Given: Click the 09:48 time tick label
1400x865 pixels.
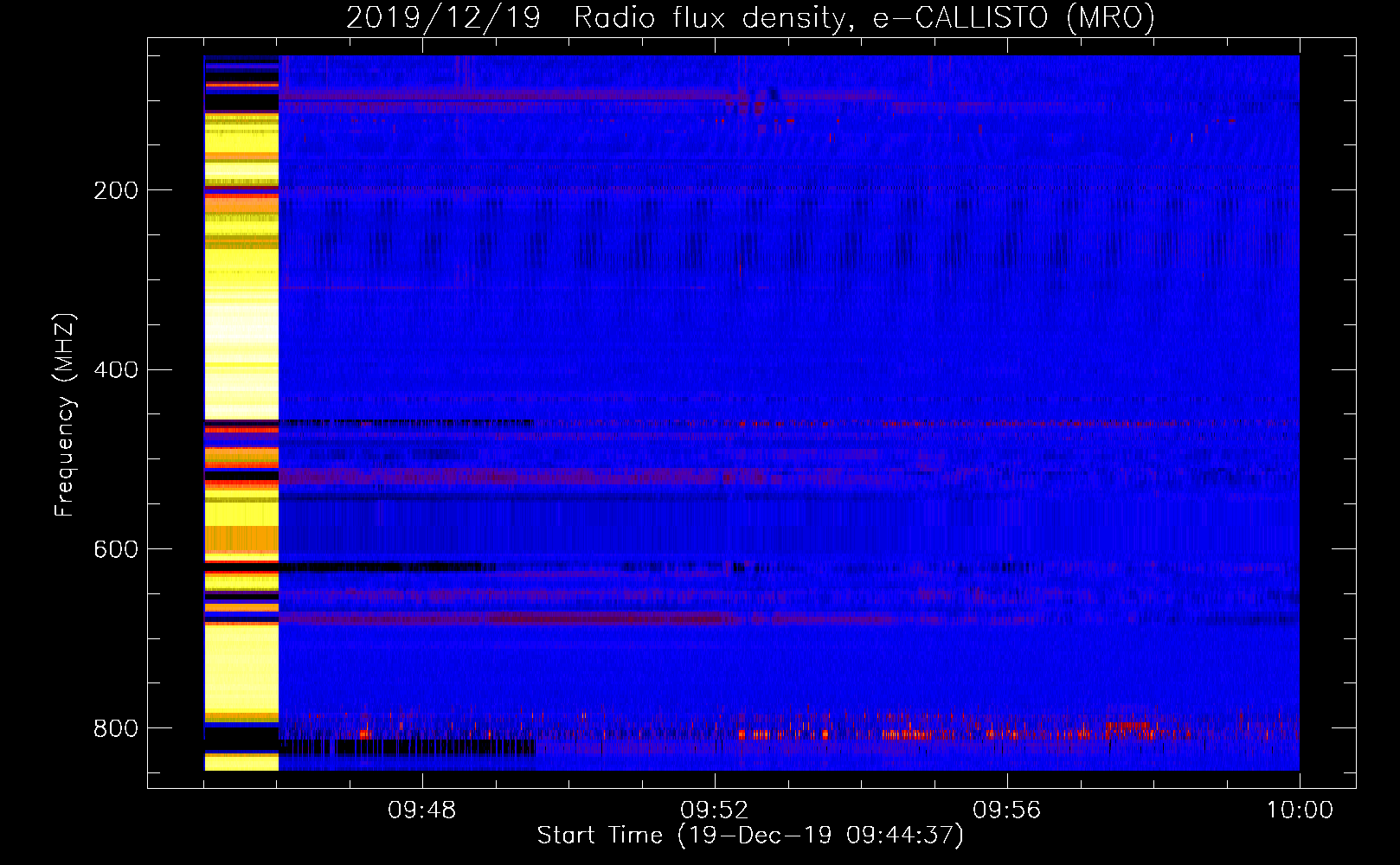Looking at the screenshot, I should (x=422, y=811).
